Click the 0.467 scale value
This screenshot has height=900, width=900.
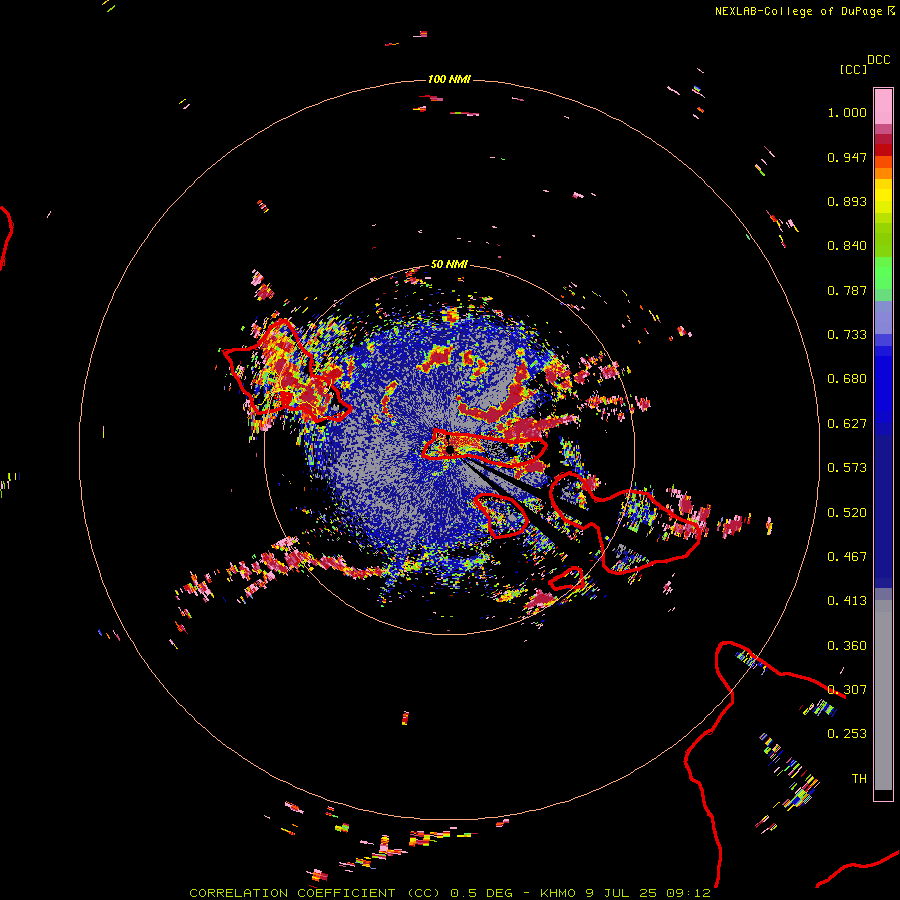pyautogui.click(x=847, y=557)
